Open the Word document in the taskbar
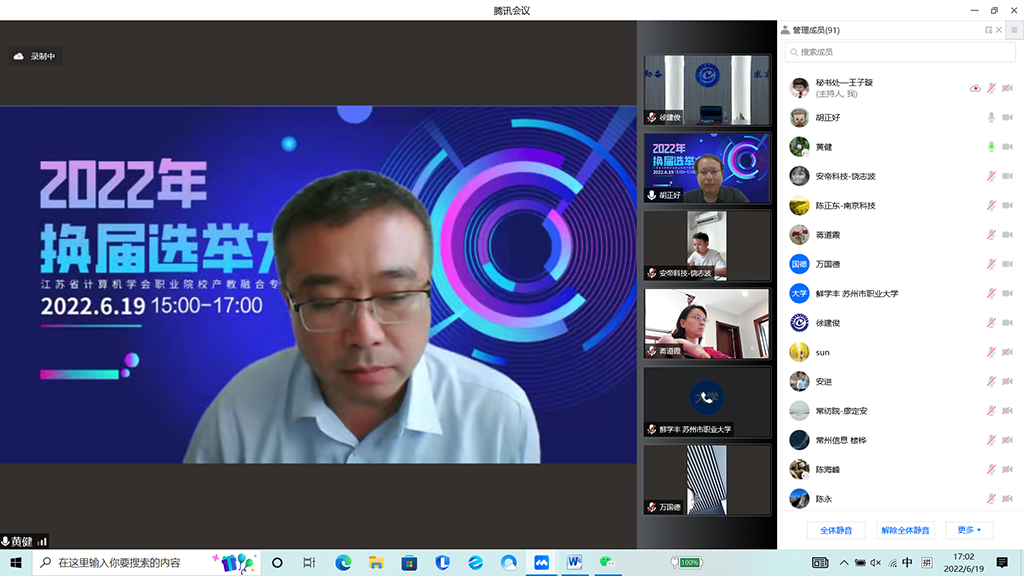 574,563
